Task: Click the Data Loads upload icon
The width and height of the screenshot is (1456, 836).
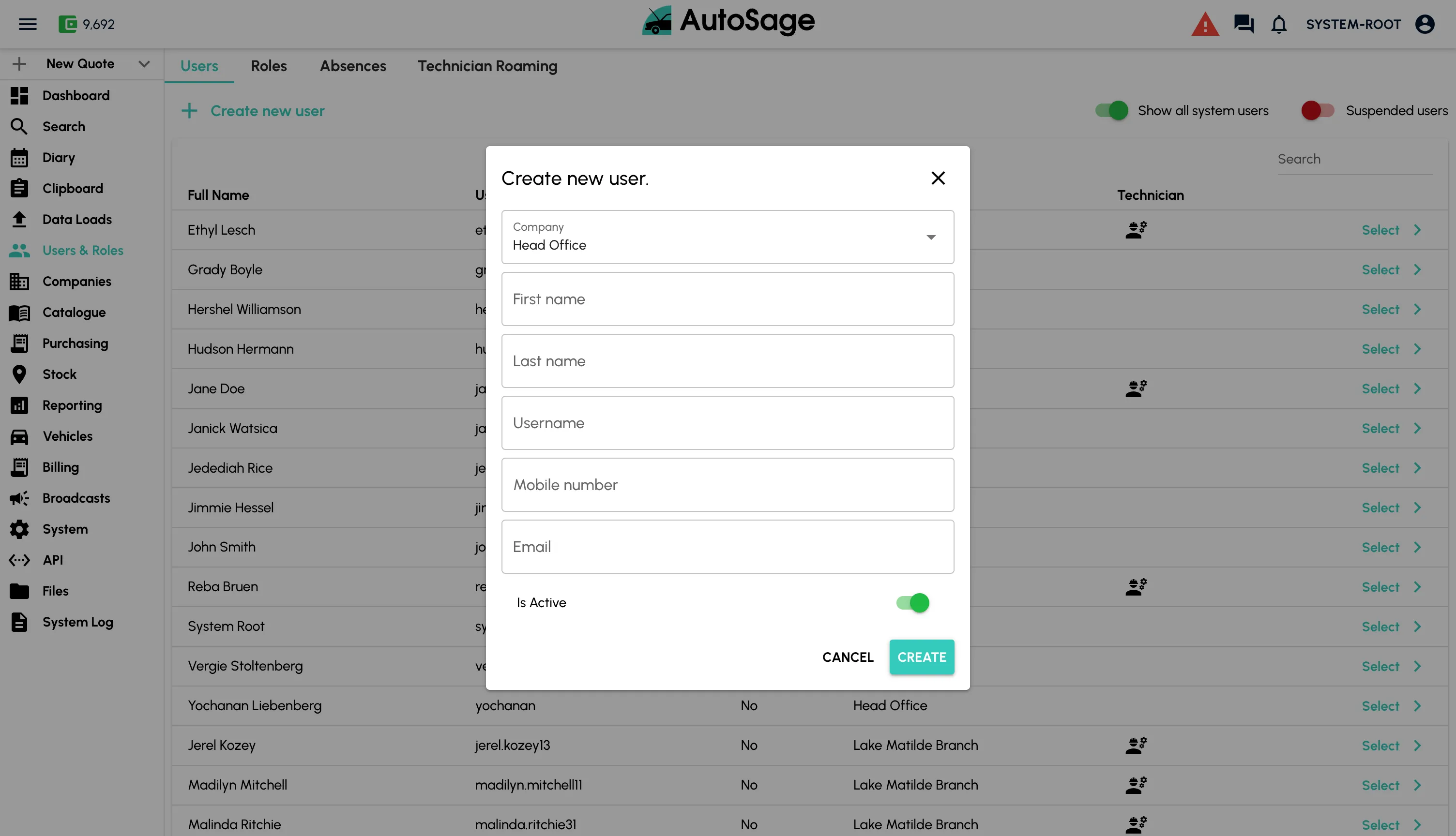Action: click(x=19, y=219)
